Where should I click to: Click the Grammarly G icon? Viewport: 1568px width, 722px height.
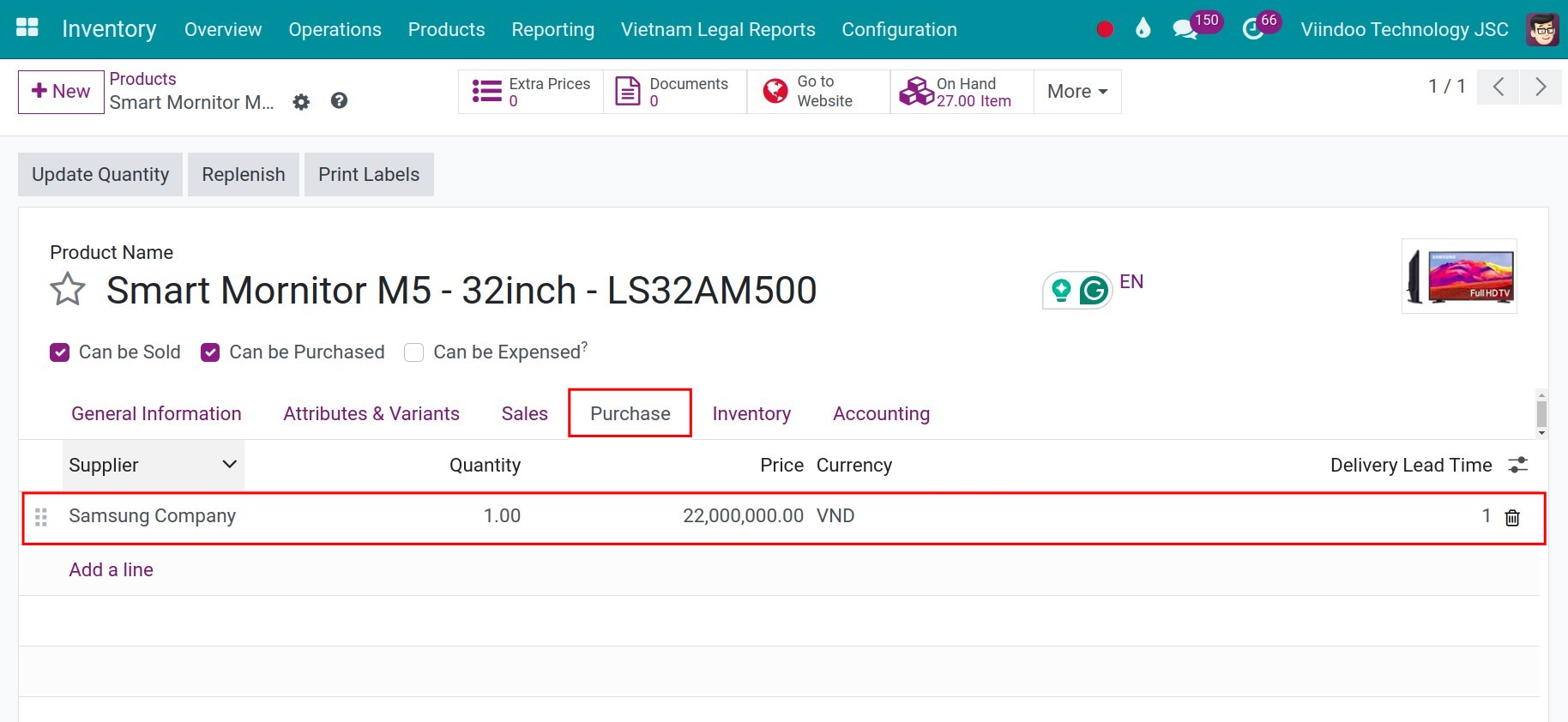coord(1094,291)
